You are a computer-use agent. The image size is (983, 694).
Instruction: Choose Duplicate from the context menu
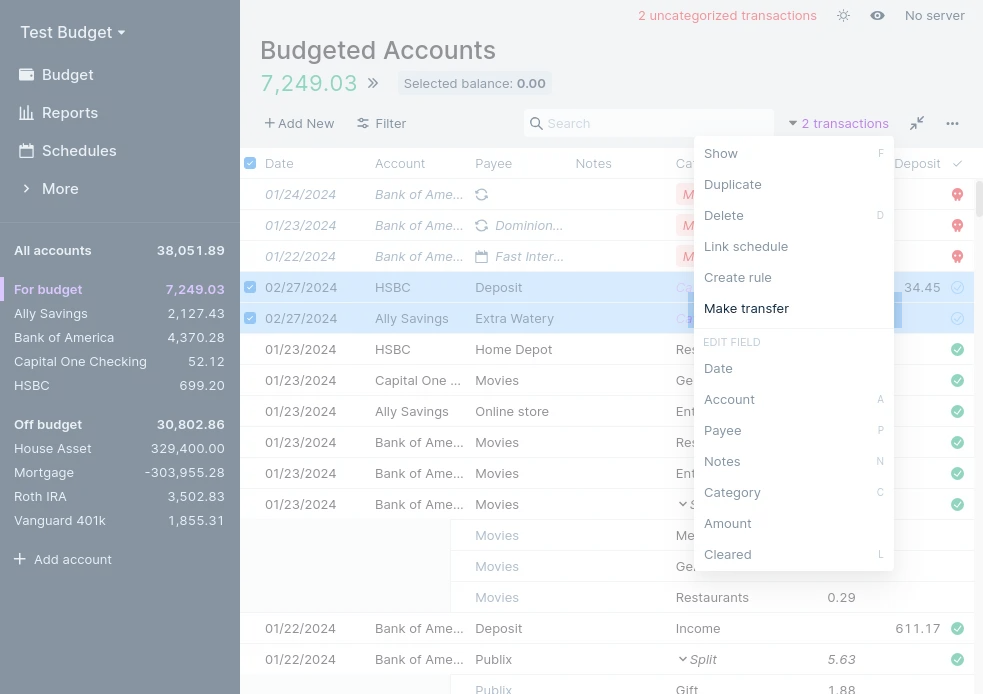pyautogui.click(x=732, y=185)
